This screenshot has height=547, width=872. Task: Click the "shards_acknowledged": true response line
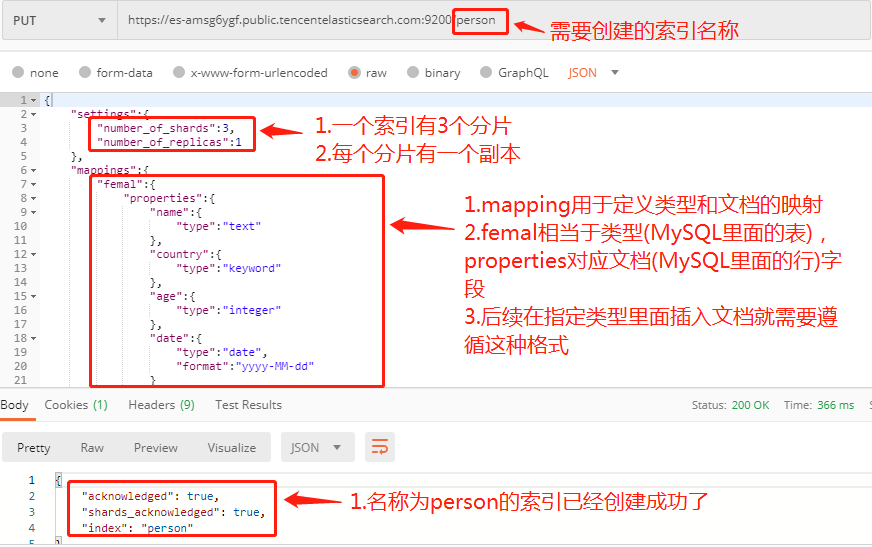[x=174, y=512]
